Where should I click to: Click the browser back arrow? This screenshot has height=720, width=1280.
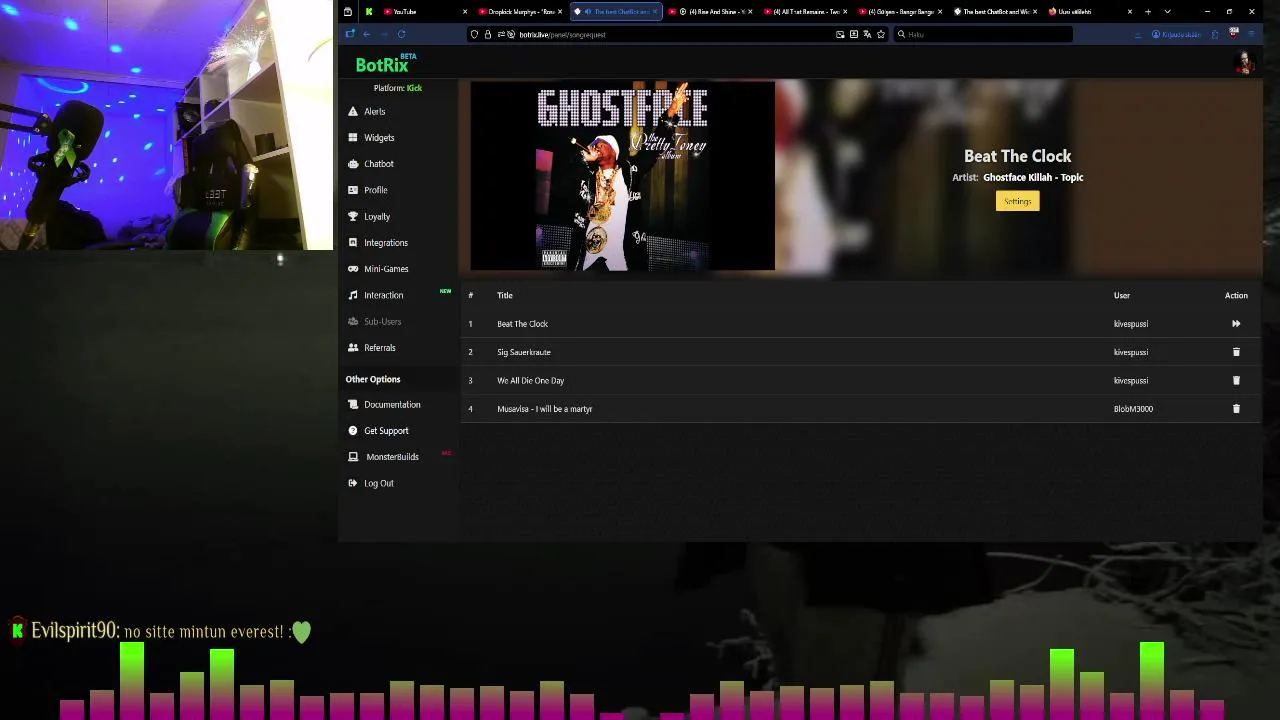367,34
